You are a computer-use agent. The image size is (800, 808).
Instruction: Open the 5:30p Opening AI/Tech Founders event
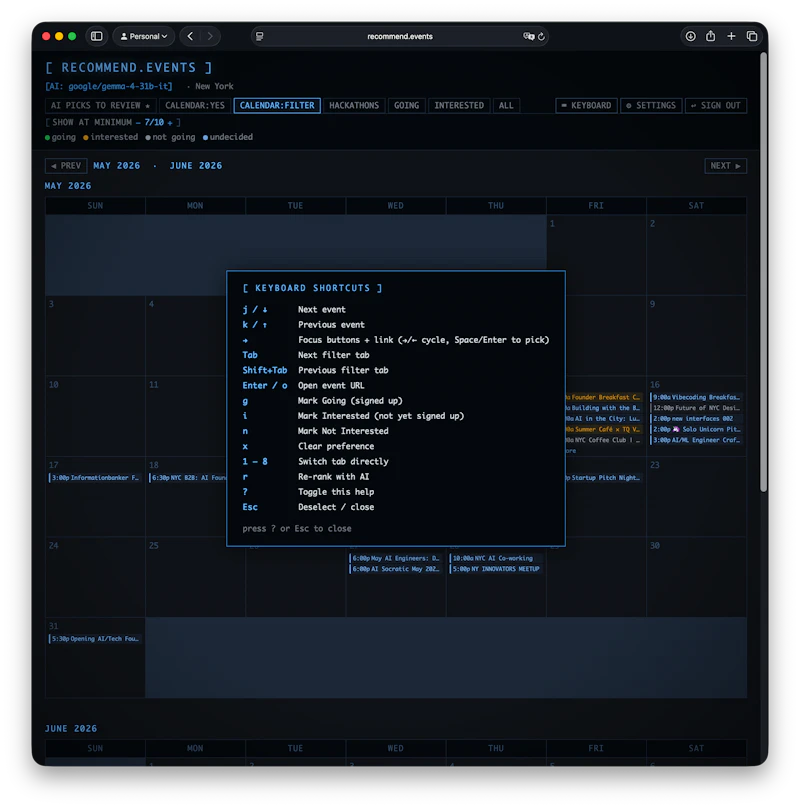[x=95, y=639]
